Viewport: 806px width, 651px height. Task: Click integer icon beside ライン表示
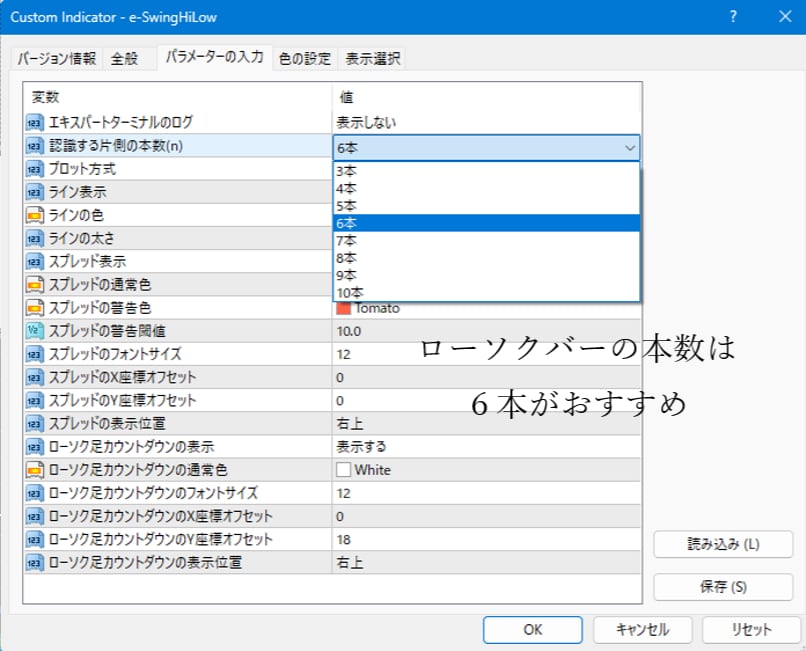tap(34, 192)
